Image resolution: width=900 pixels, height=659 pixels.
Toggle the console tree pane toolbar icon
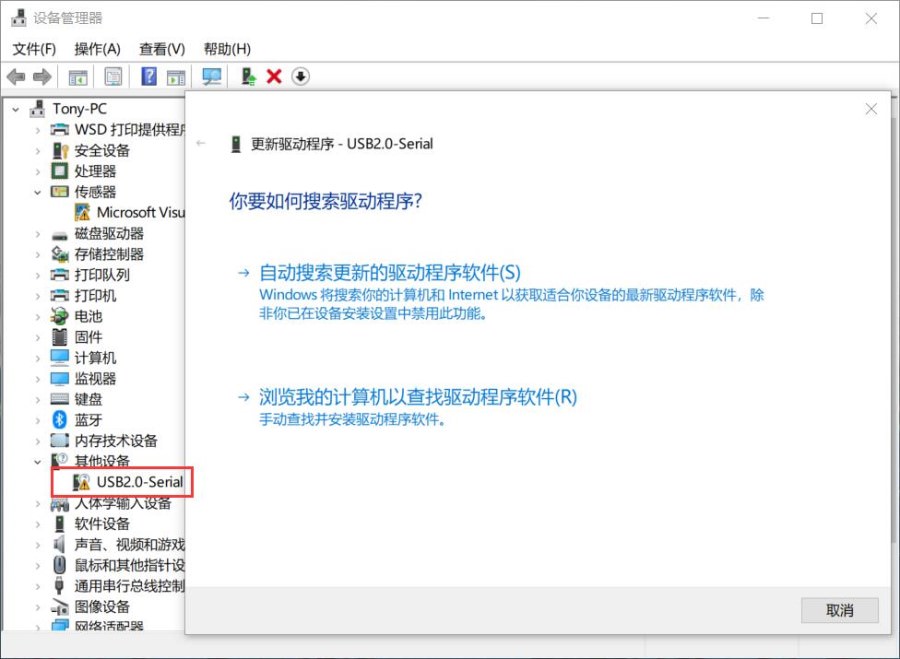tap(78, 77)
